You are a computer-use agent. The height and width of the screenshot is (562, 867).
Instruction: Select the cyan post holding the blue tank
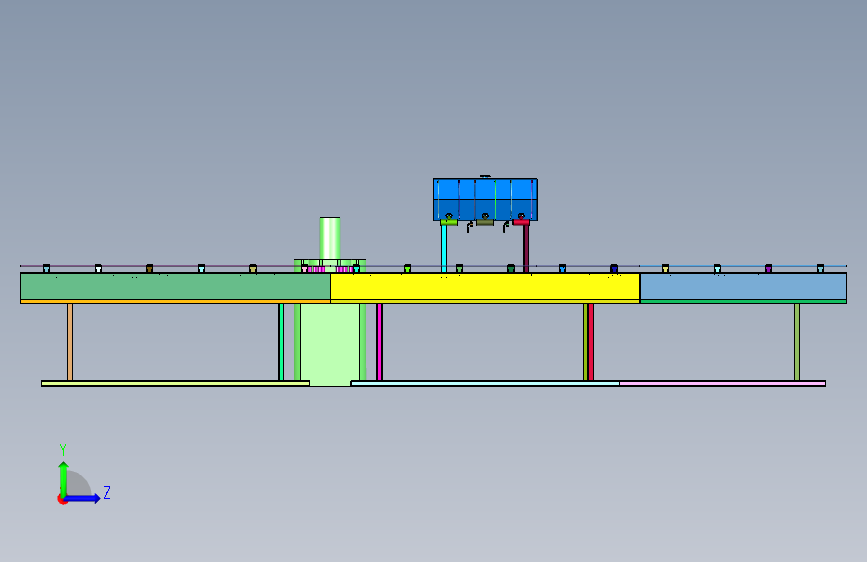pos(444,249)
